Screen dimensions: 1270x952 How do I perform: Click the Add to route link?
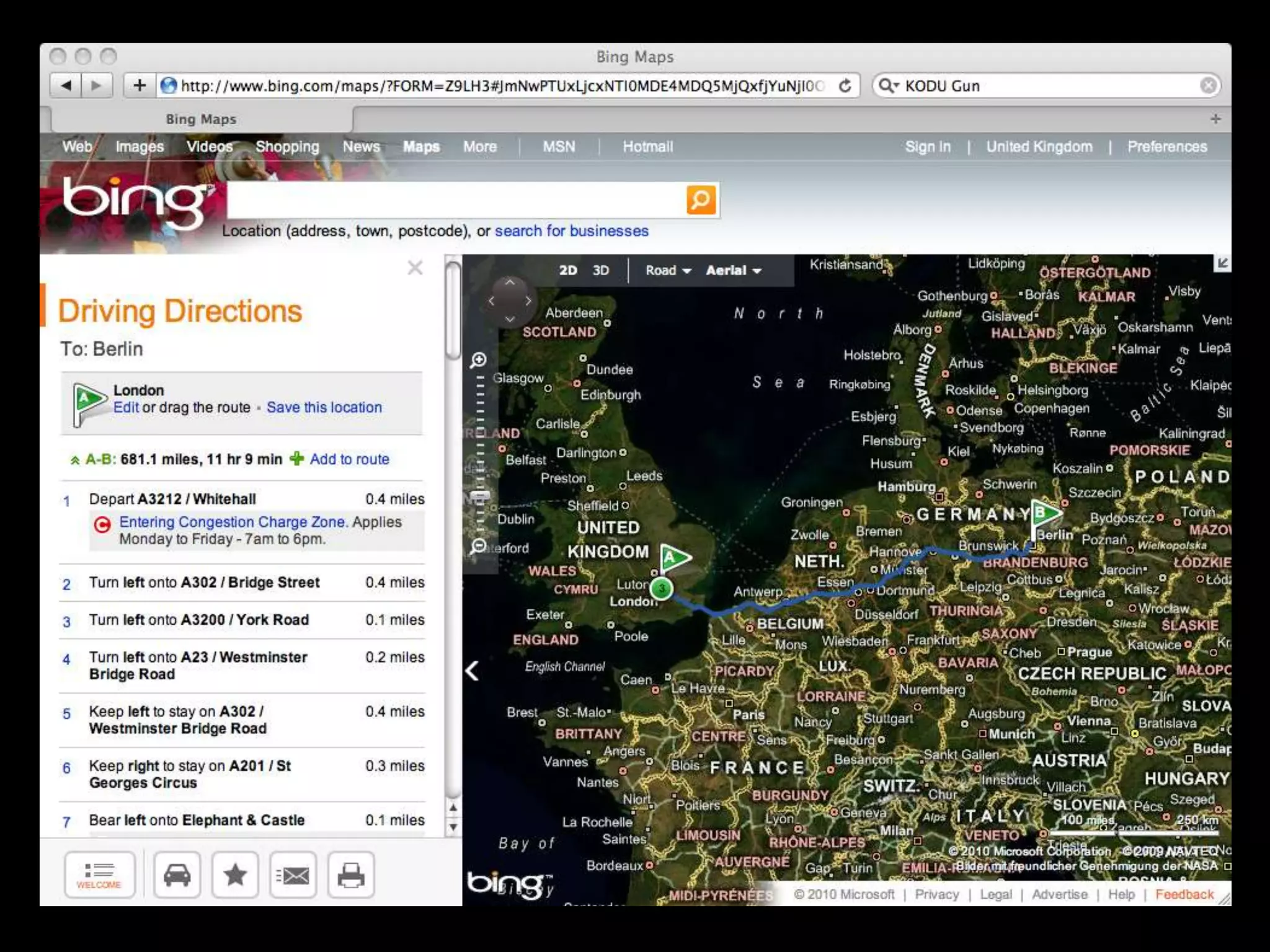click(349, 459)
